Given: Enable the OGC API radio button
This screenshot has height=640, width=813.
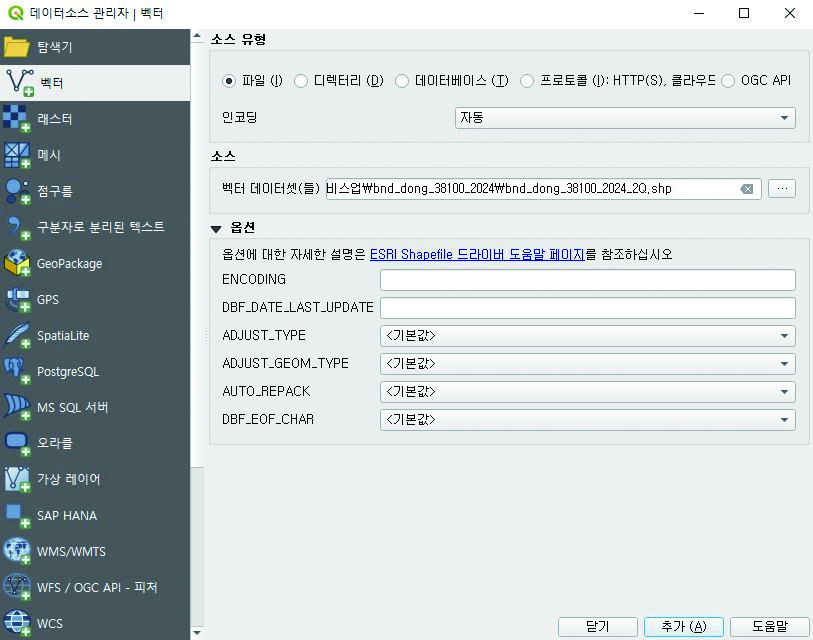Looking at the screenshot, I should click(728, 81).
